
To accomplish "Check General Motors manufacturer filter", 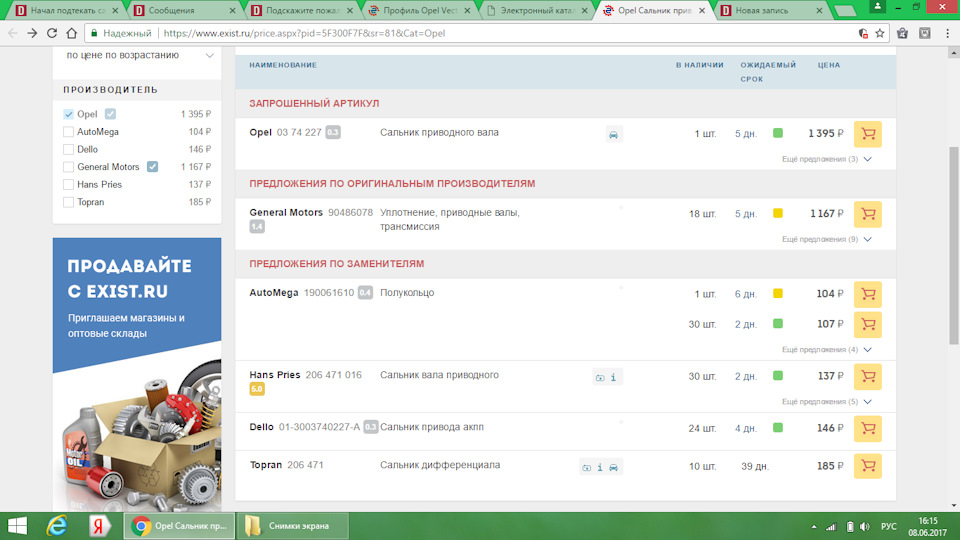I will tap(69, 167).
